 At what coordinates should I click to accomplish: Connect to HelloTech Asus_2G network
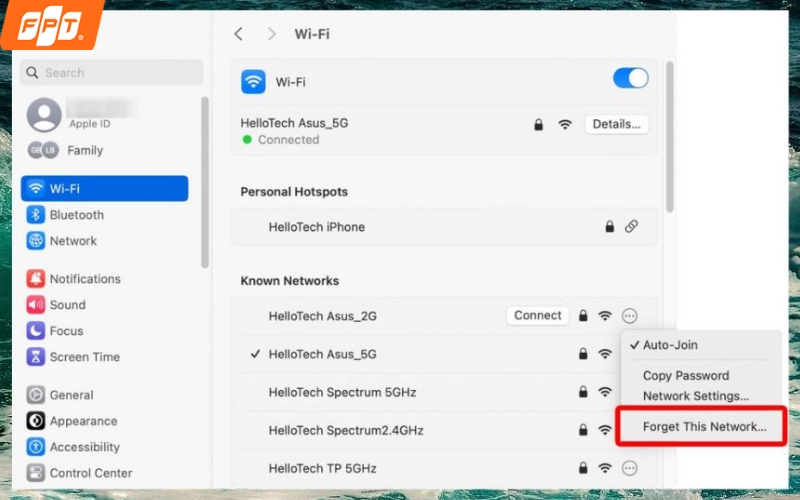[x=537, y=315]
